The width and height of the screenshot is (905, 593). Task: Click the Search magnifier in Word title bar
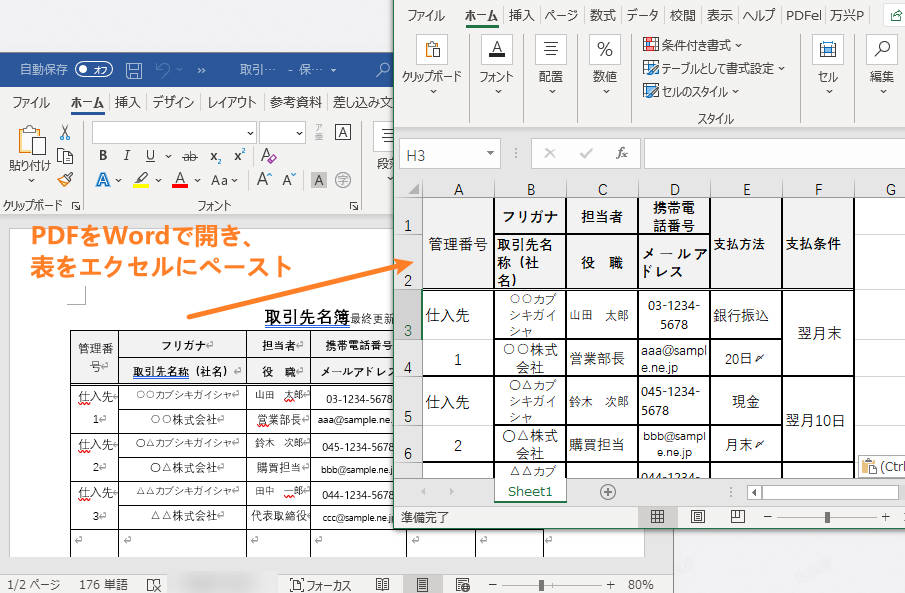[x=383, y=70]
